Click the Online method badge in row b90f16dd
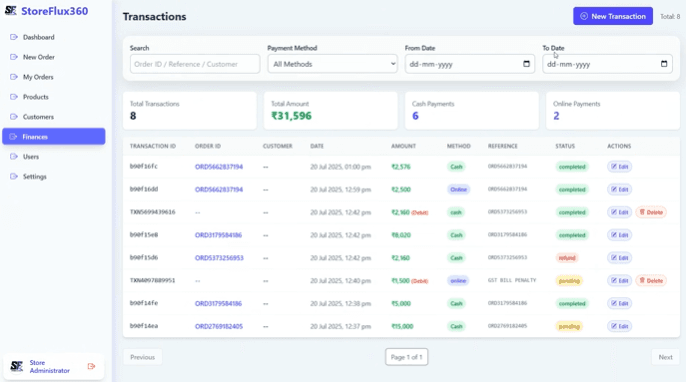Image resolution: width=686 pixels, height=382 pixels. click(458, 189)
